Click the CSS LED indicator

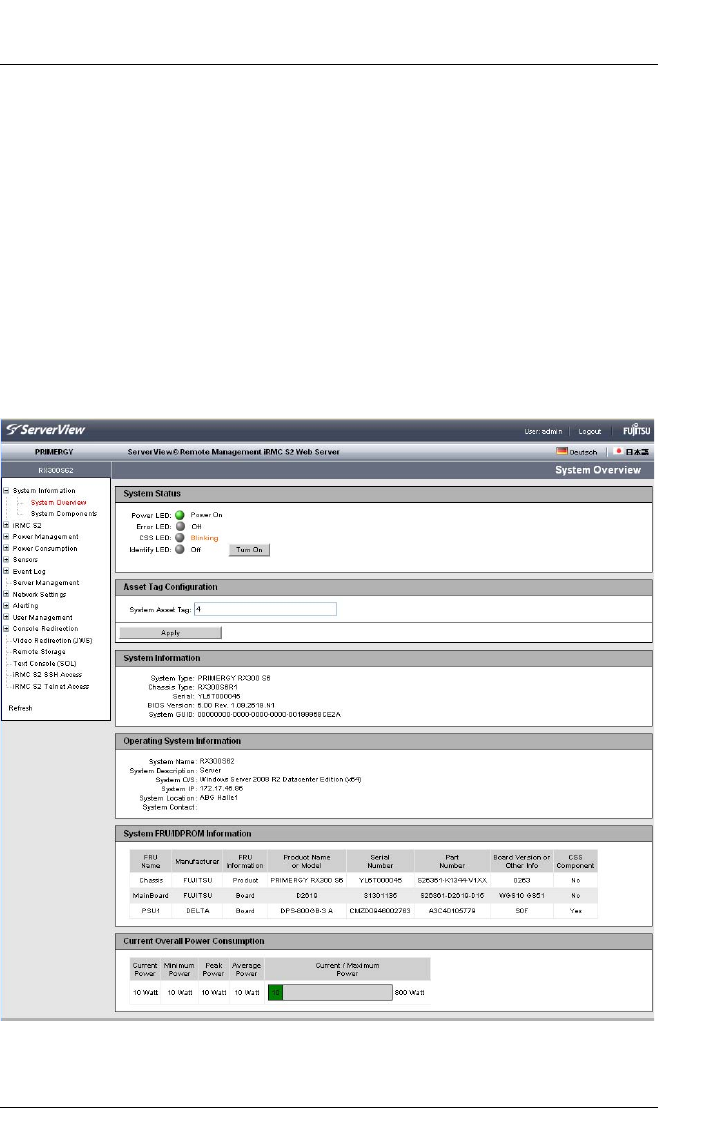(180, 538)
